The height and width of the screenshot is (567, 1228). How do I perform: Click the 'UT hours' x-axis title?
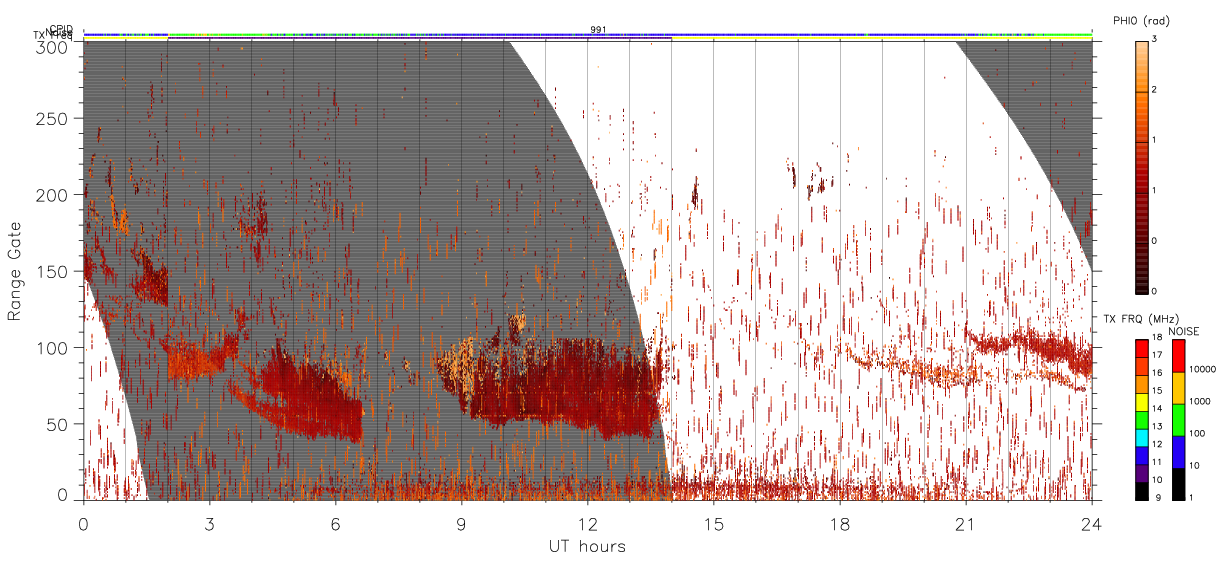click(x=587, y=547)
